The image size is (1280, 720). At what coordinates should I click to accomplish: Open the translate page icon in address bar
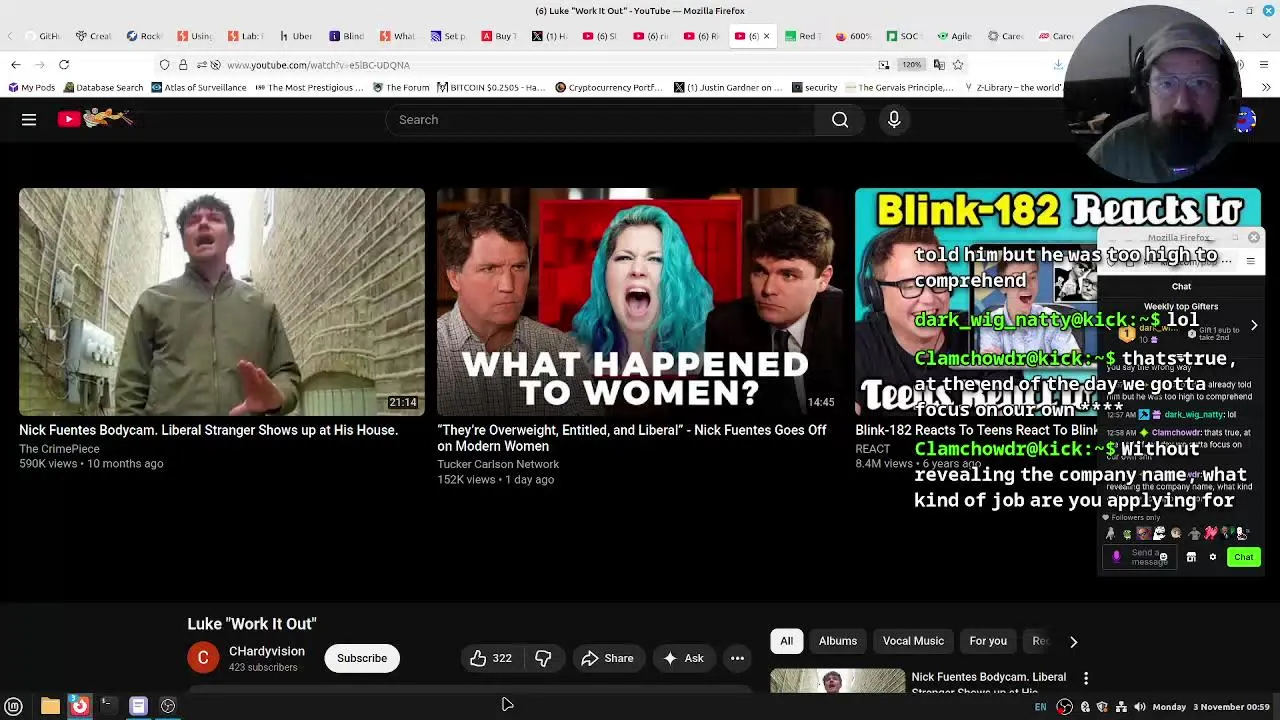pyautogui.click(x=939, y=65)
